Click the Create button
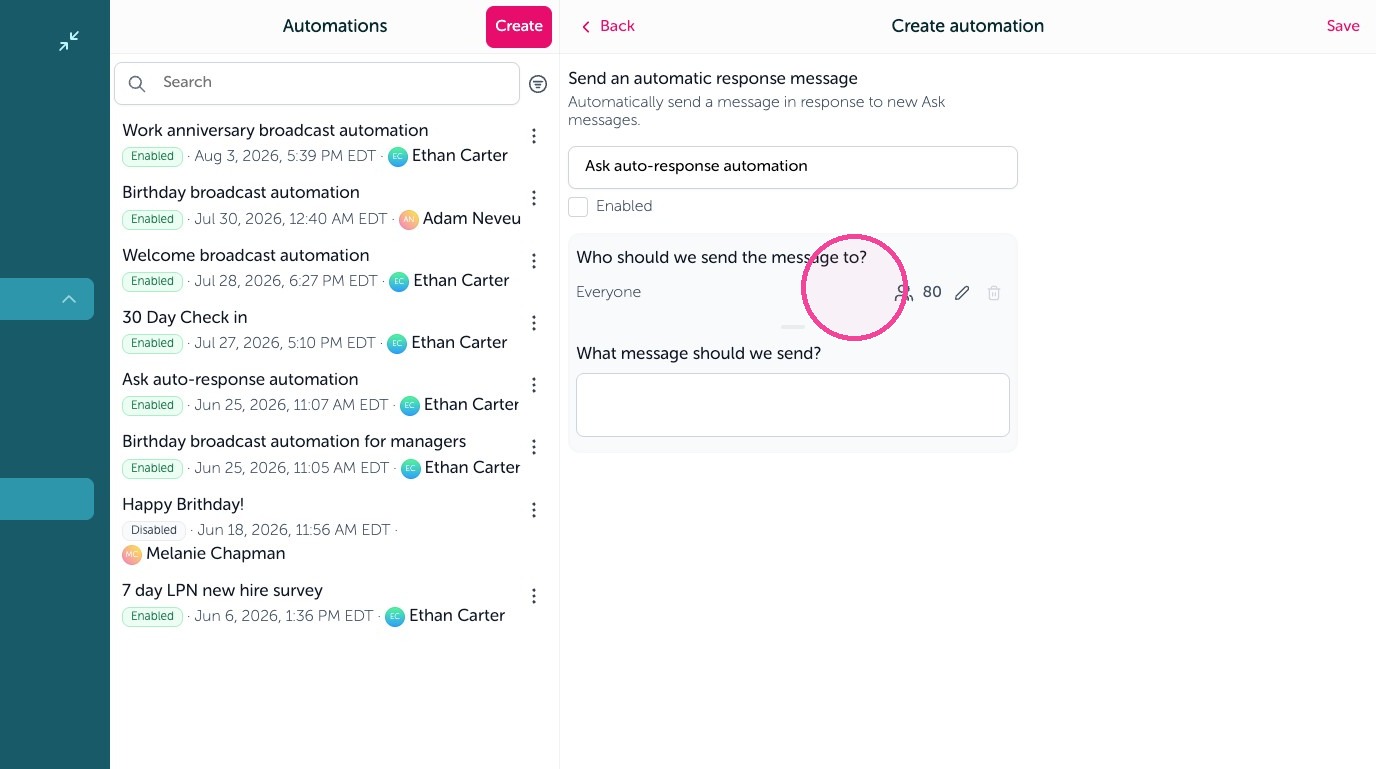 coord(519,26)
